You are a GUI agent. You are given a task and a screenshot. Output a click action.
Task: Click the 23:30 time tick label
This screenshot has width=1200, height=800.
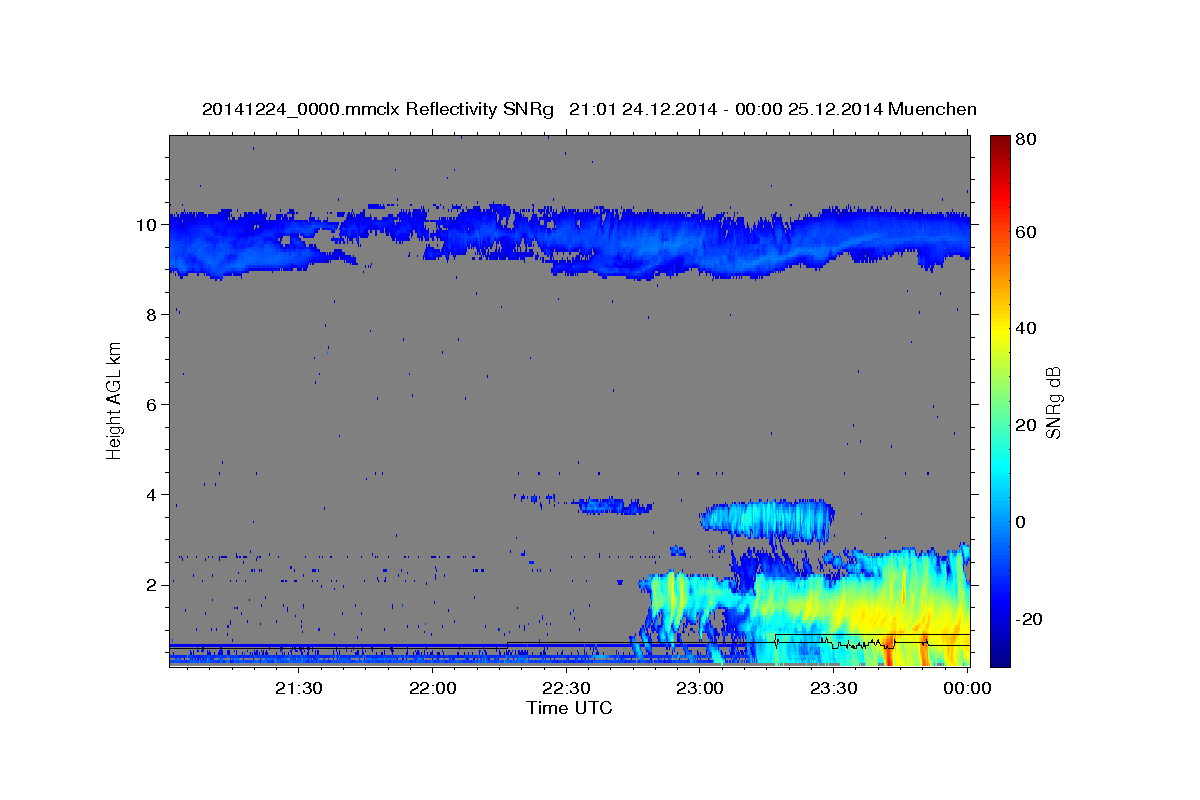[833, 688]
